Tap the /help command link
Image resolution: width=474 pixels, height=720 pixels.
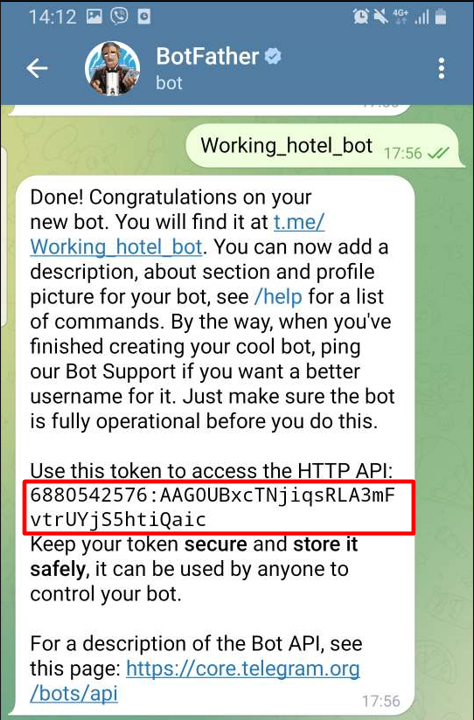(278, 297)
